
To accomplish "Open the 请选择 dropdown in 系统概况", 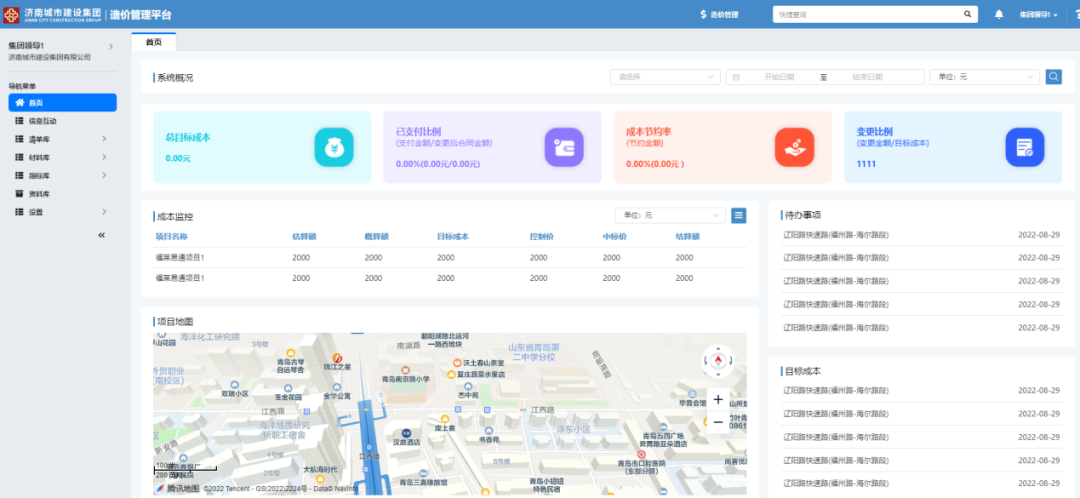I will (664, 77).
